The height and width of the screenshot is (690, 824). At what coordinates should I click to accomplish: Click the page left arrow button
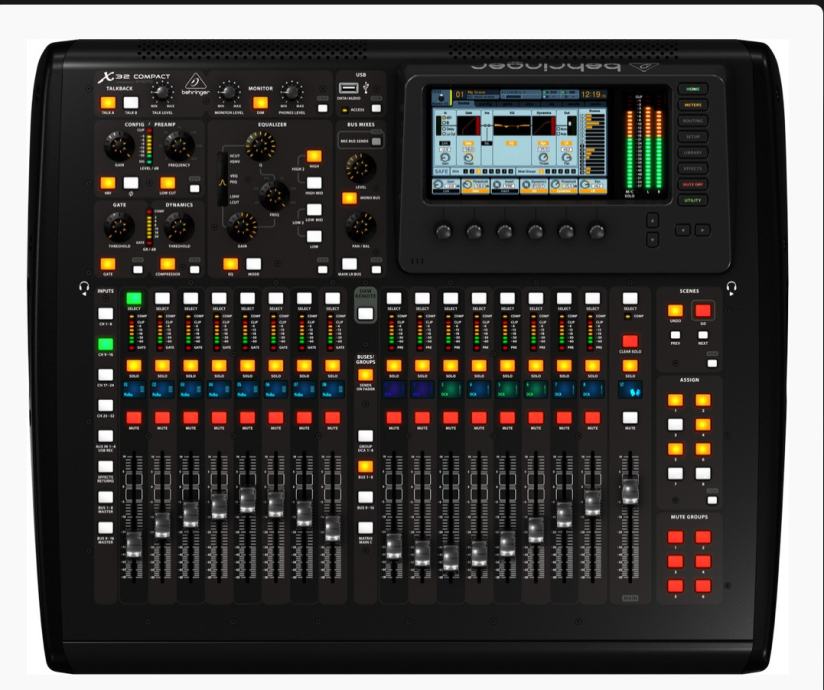coord(683,230)
